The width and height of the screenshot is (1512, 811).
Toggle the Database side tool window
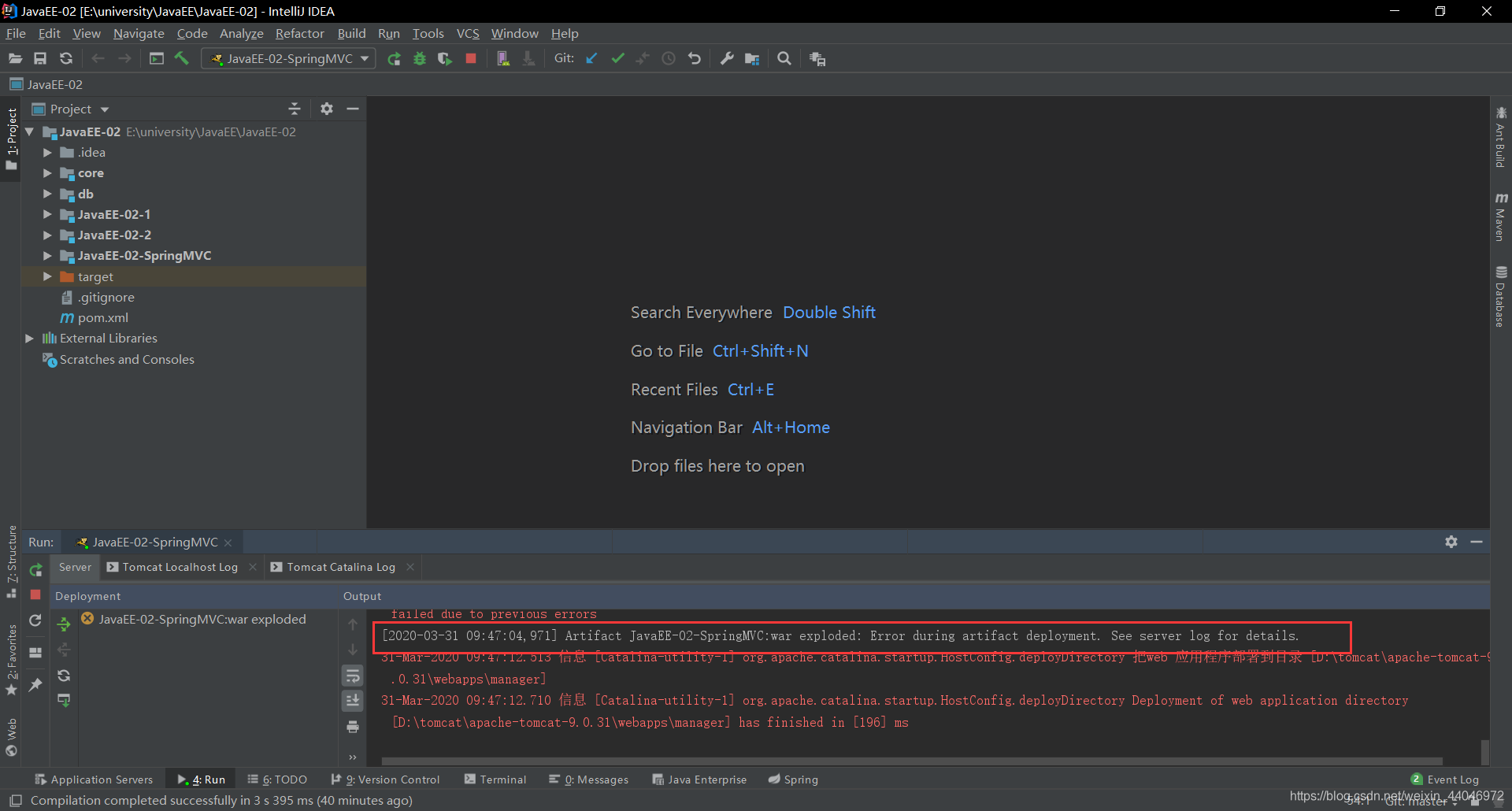coord(1501,296)
